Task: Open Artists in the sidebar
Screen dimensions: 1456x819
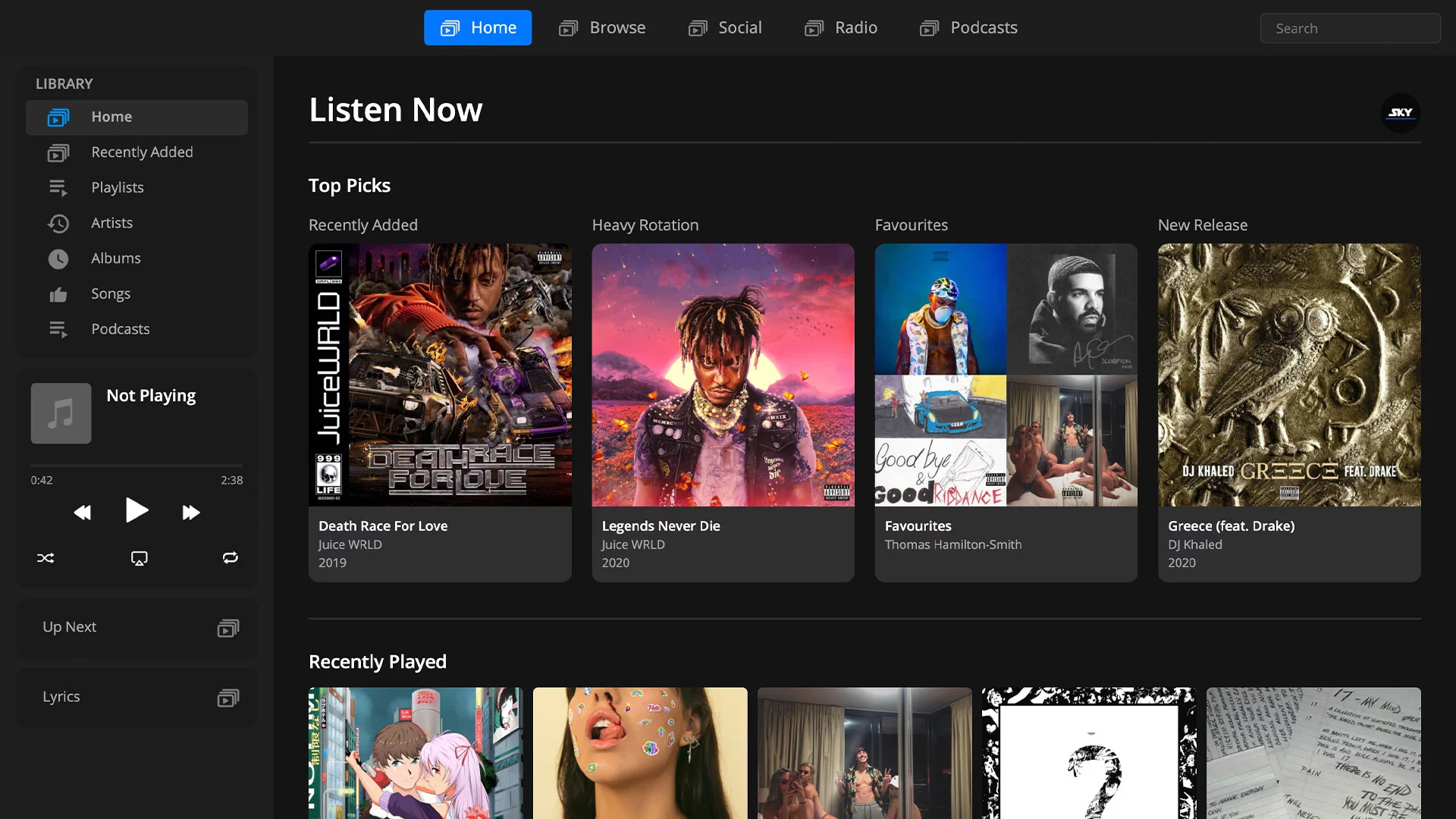Action: click(x=136, y=223)
